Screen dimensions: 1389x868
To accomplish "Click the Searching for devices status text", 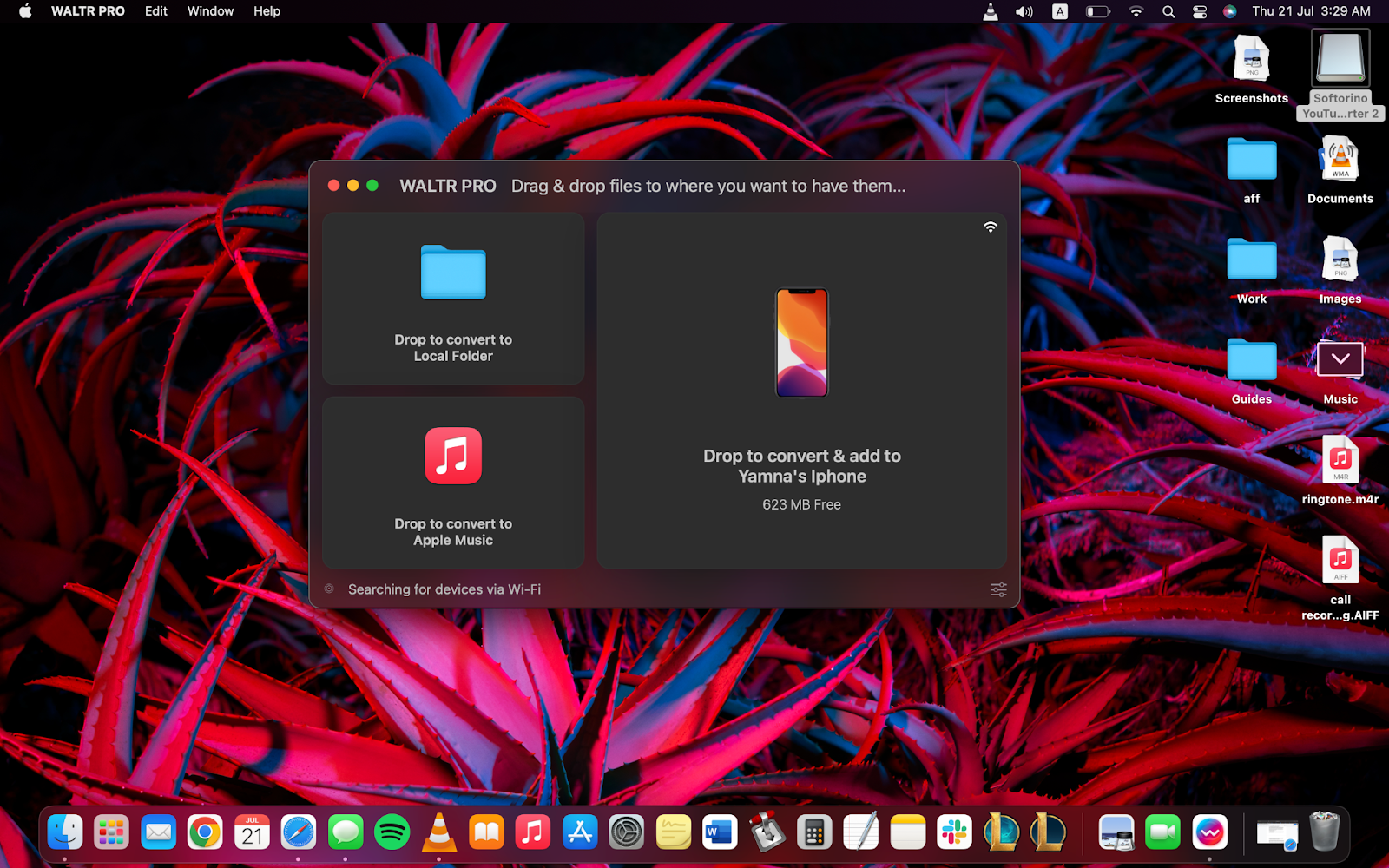I will coord(444,589).
